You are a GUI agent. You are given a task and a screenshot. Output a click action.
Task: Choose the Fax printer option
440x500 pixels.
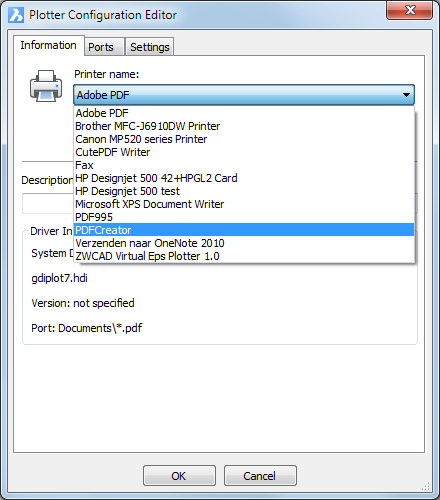click(x=244, y=165)
